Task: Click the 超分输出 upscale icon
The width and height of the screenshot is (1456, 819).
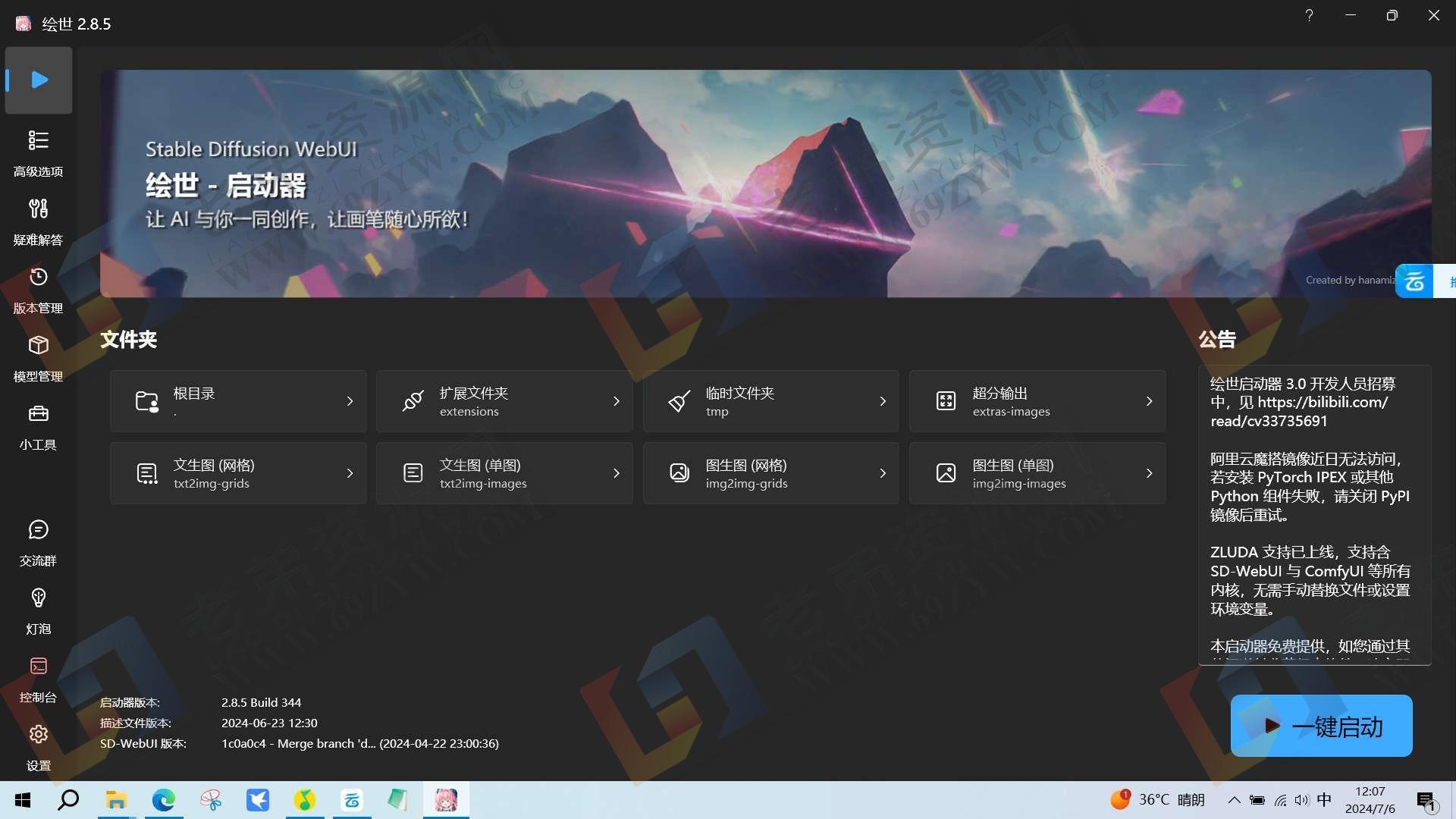Action: point(946,401)
